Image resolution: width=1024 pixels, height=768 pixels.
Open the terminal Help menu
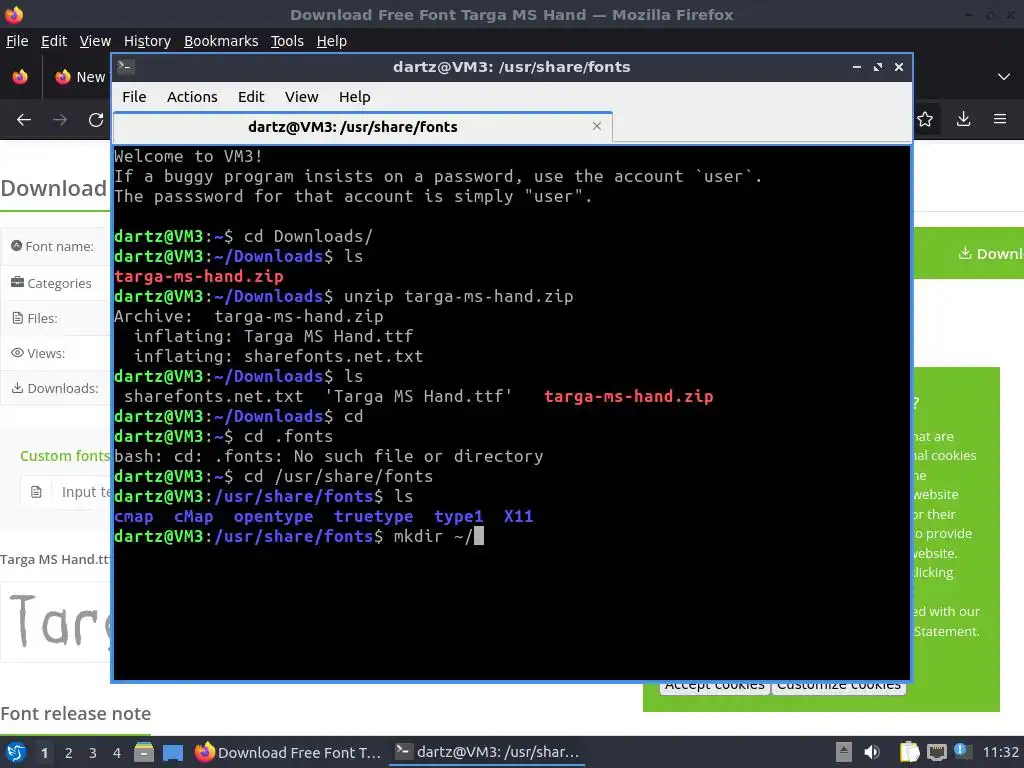click(355, 97)
